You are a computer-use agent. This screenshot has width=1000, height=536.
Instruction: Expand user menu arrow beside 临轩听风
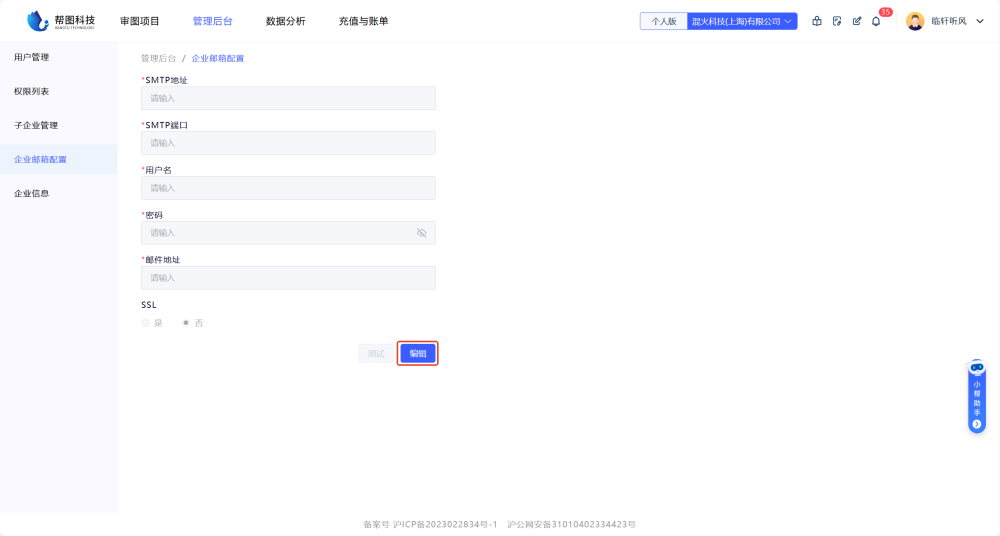coord(980,21)
